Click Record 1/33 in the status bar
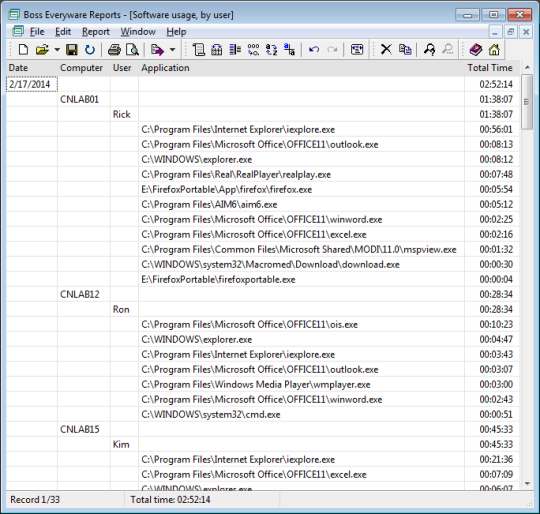The image size is (540, 514). click(35, 500)
